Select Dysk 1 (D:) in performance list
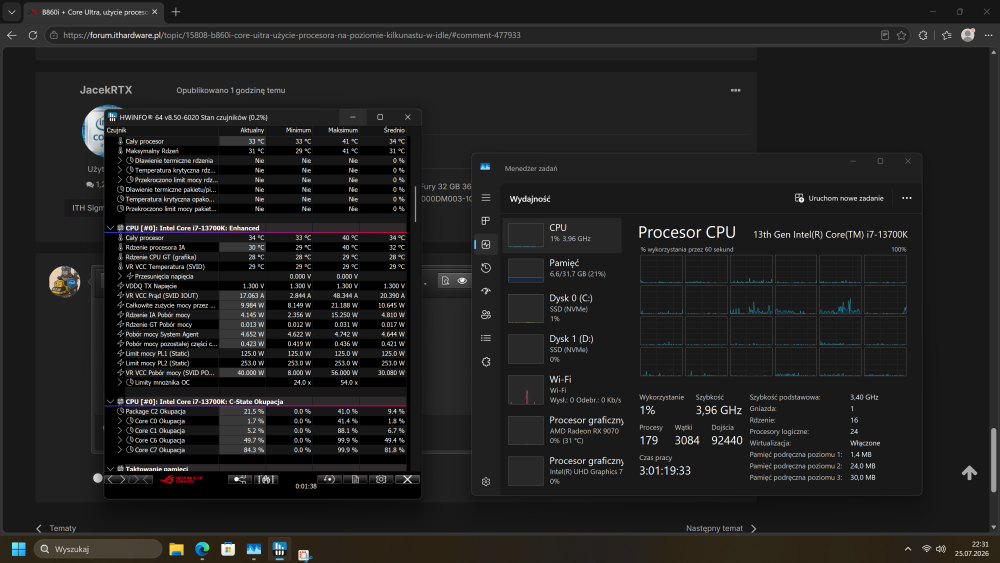Viewport: 1000px width, 563px height. click(562, 349)
